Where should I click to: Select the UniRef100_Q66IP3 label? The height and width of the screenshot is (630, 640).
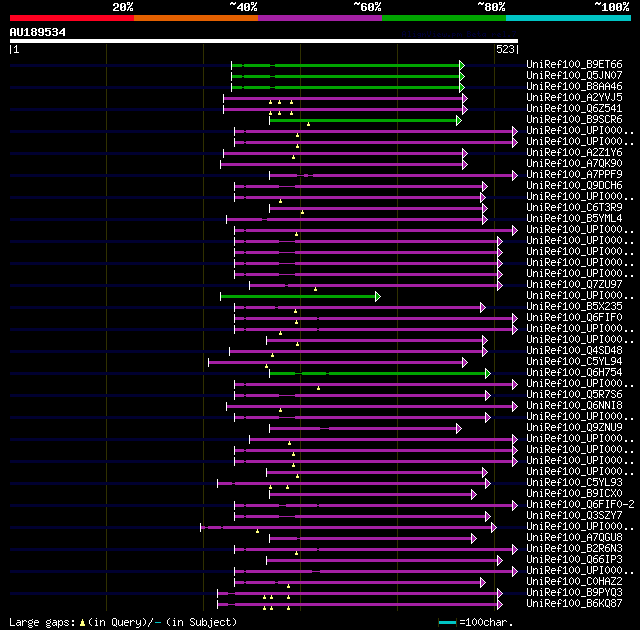[574, 560]
